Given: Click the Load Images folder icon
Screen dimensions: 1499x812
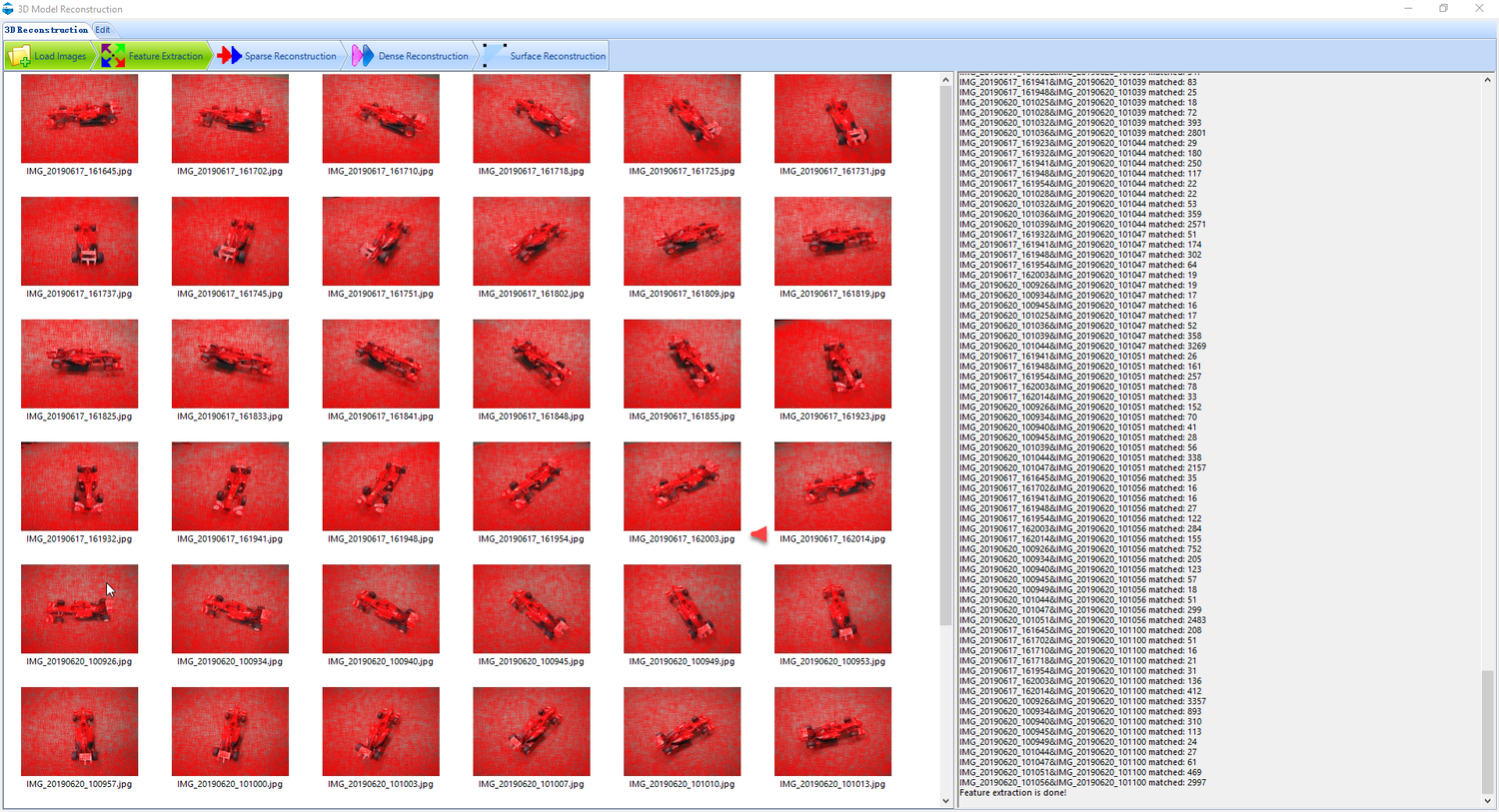Looking at the screenshot, I should coord(19,56).
